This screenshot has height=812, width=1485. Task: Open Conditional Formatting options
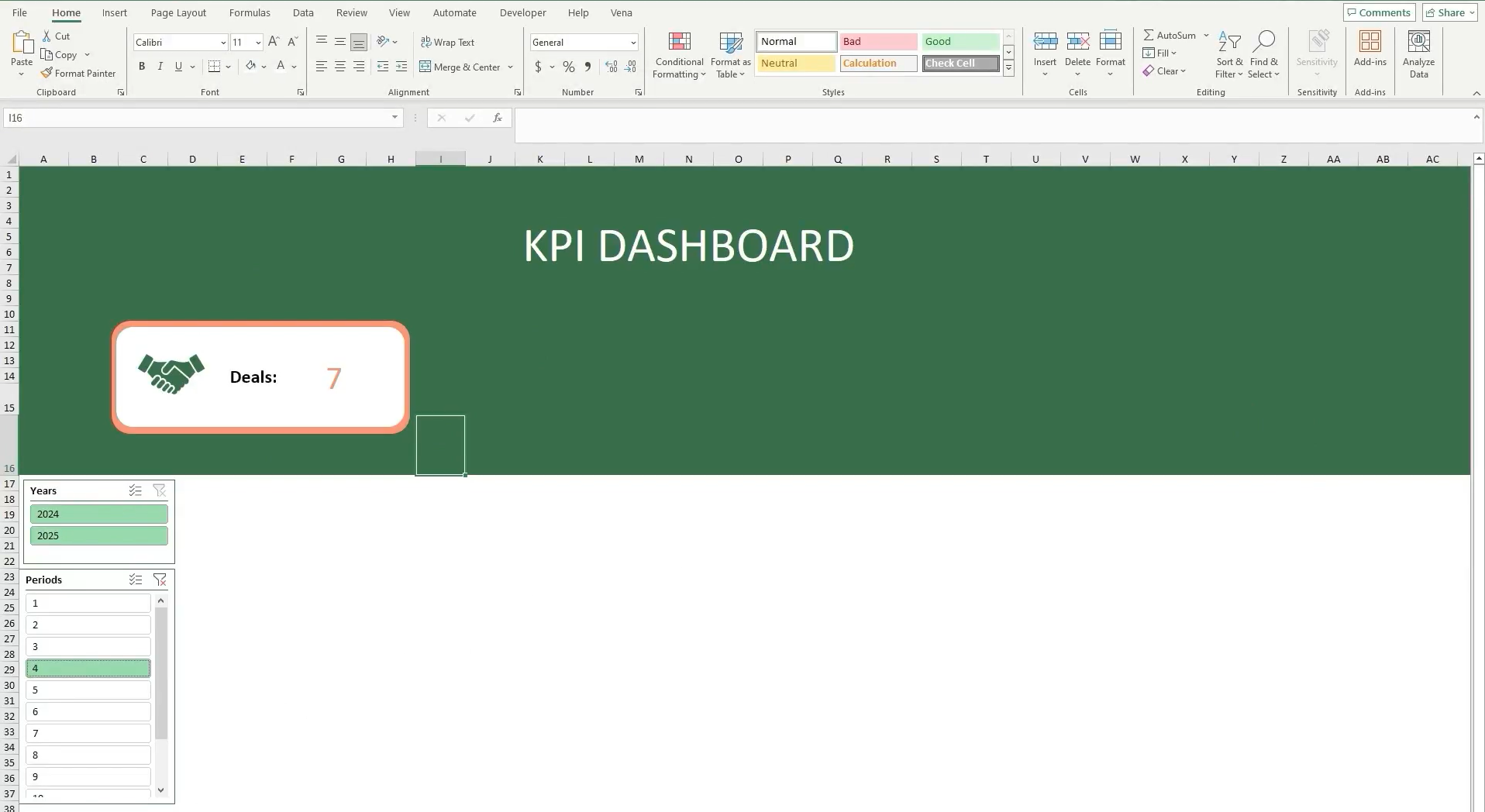(678, 55)
